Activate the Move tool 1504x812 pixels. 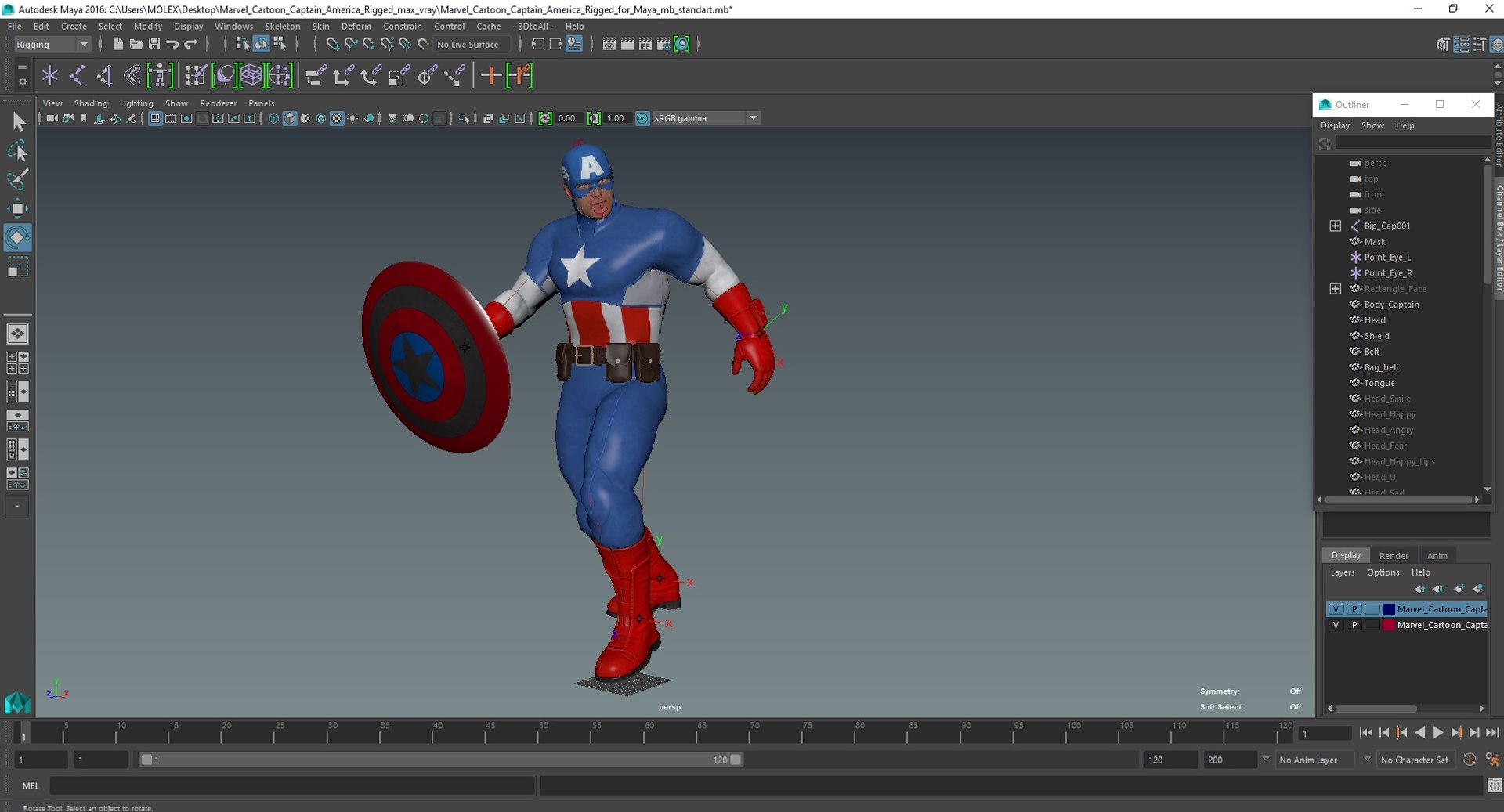tap(17, 208)
